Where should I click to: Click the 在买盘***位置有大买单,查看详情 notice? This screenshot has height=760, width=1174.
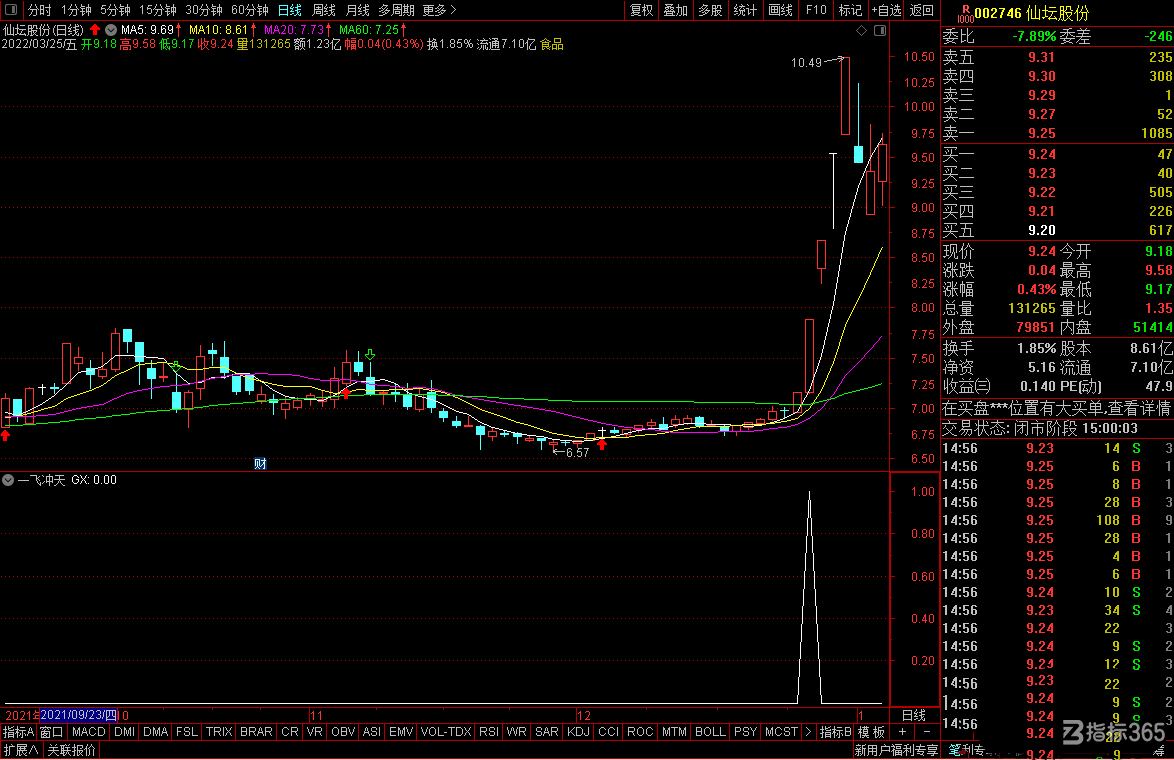click(x=1057, y=408)
